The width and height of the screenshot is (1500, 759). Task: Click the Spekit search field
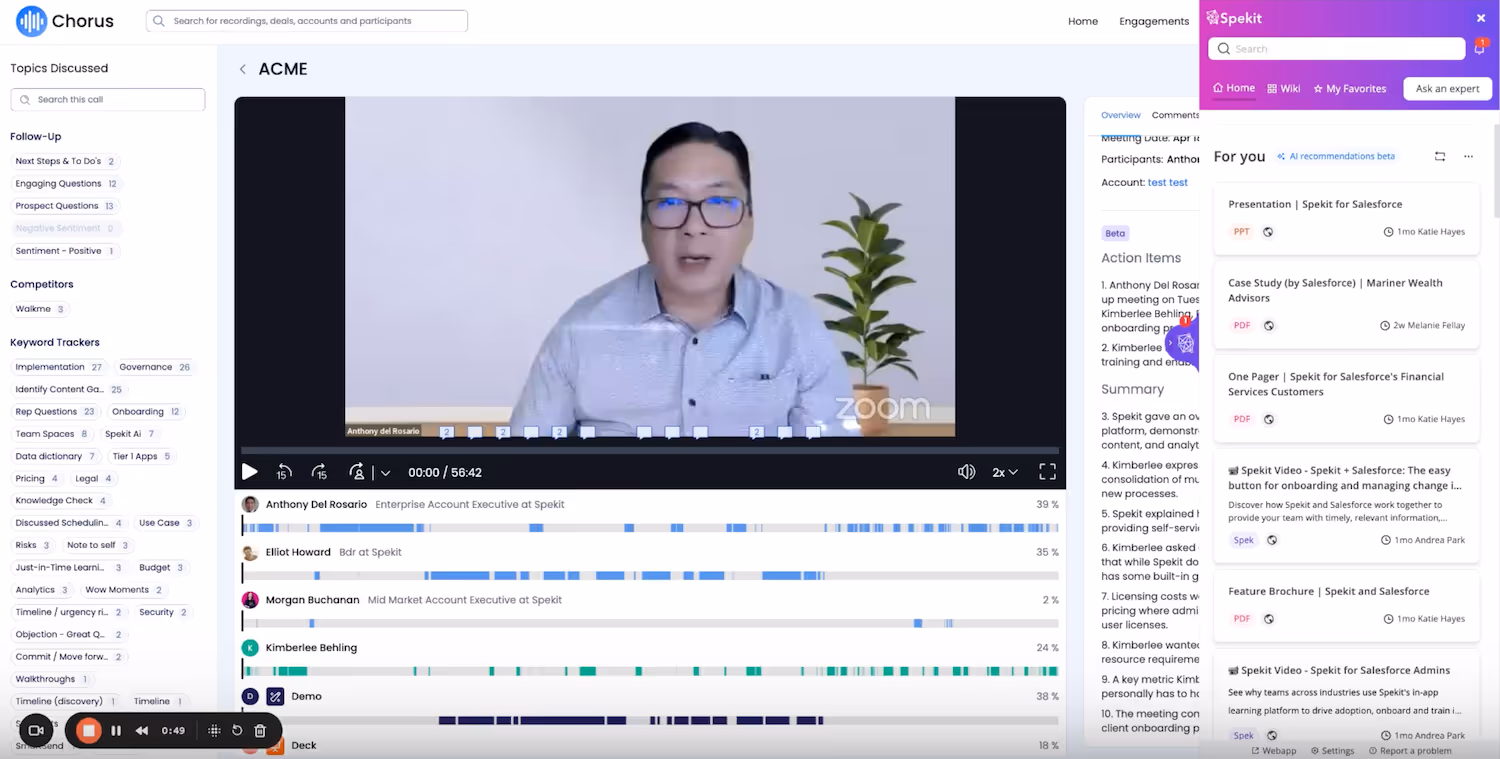(1337, 49)
